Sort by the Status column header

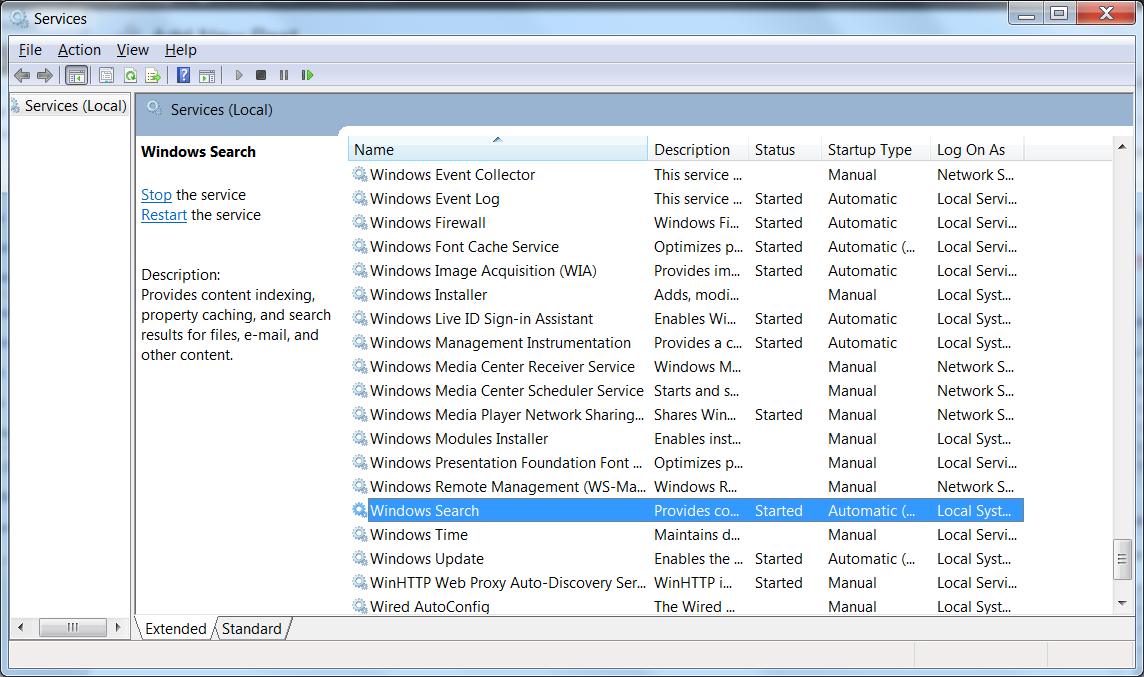785,150
